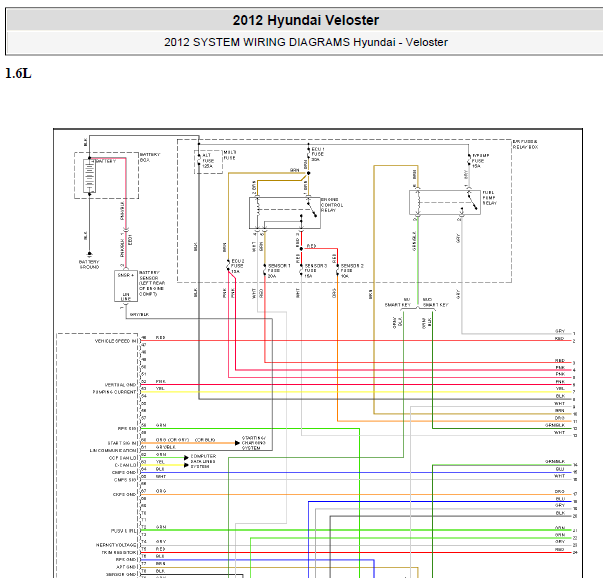Click the 'RPK SIG' pin label
The width and height of the screenshot is (603, 578).
click(x=127, y=429)
